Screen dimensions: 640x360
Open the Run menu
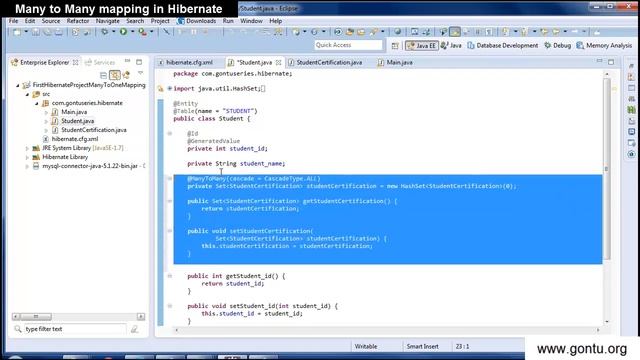(x=228, y=21)
